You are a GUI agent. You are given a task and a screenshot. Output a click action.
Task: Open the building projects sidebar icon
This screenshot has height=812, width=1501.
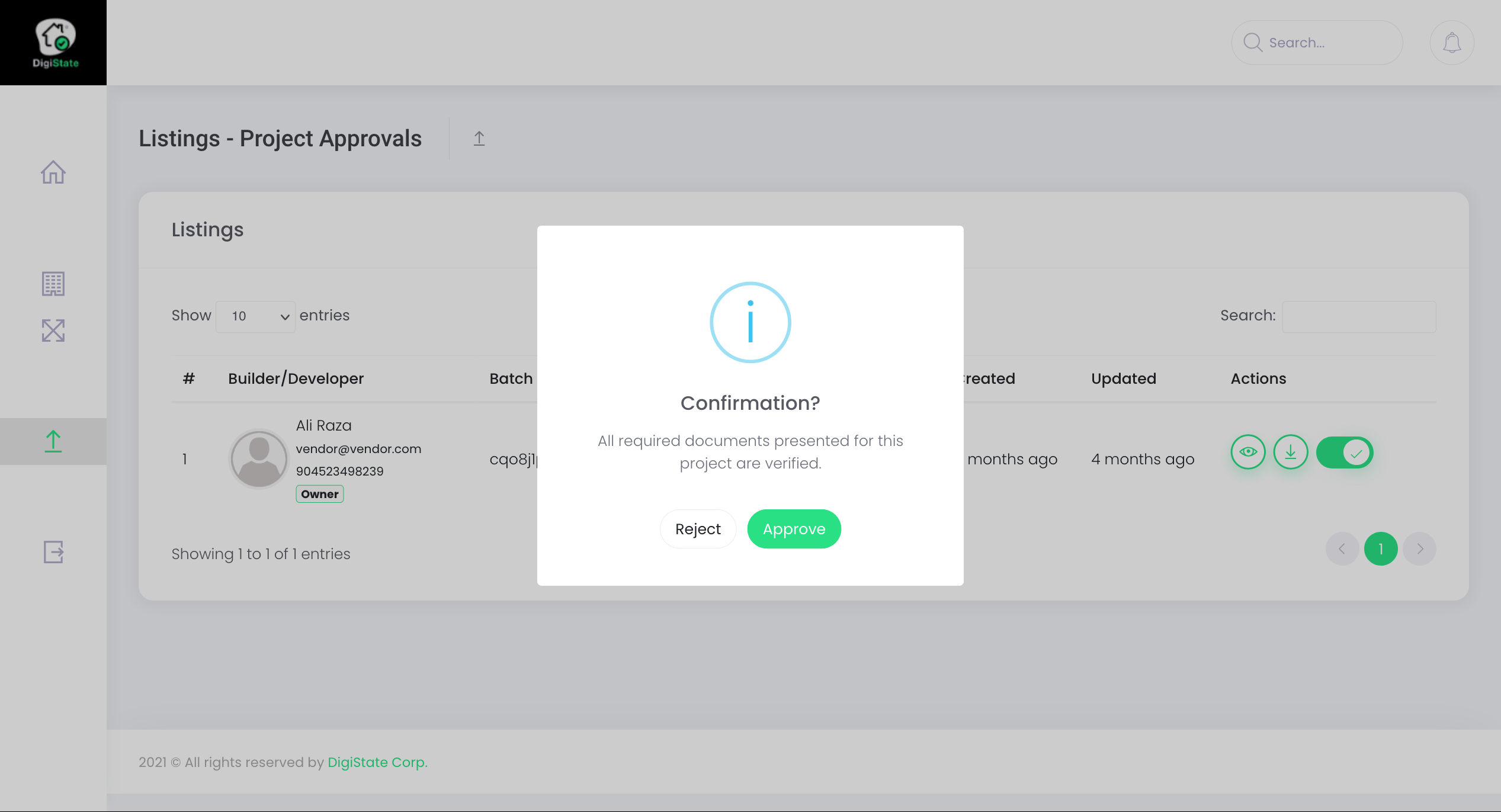tap(53, 284)
